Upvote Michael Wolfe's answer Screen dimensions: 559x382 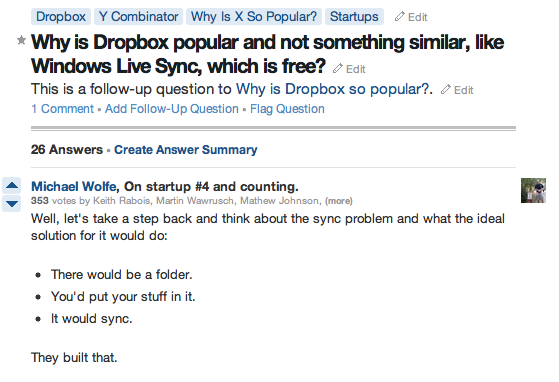pyautogui.click(x=12, y=185)
